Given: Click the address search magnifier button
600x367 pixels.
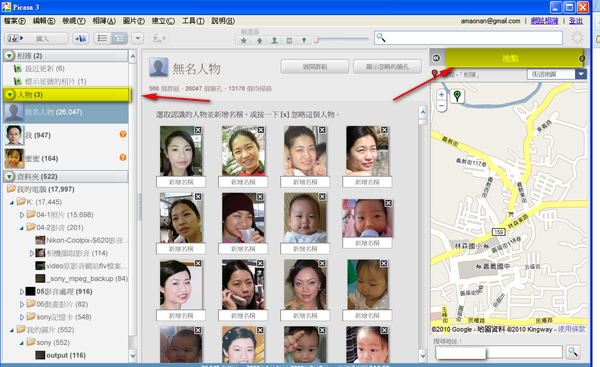Looking at the screenshot, I should 573,352.
